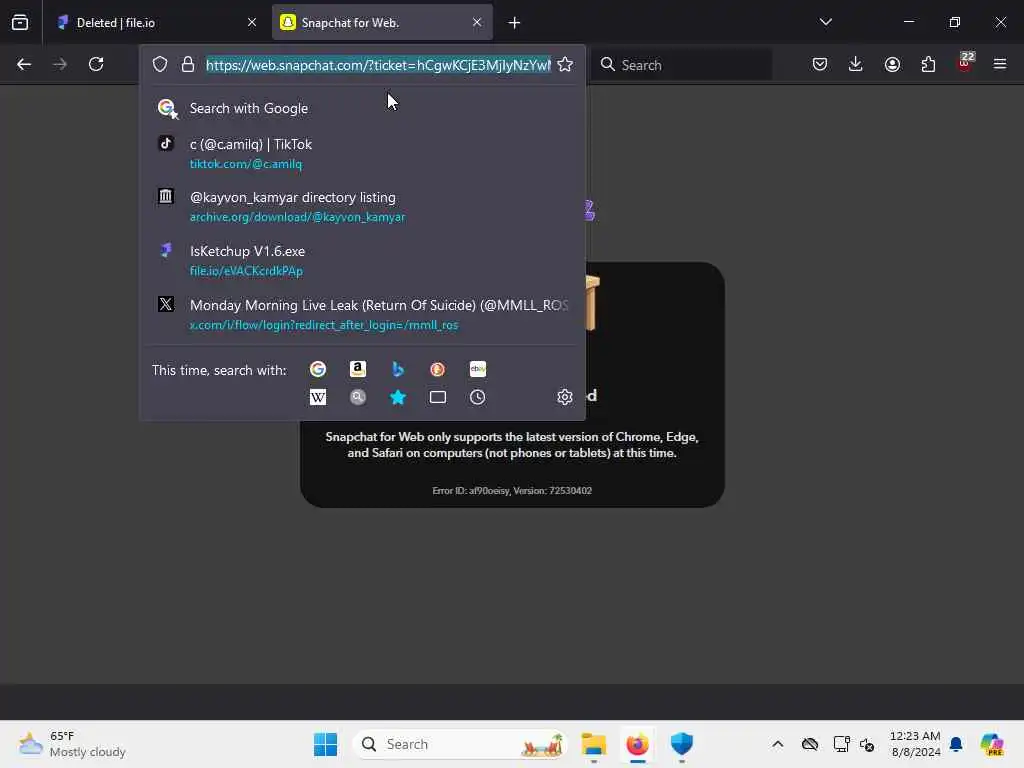Reload the current page
This screenshot has height=768, width=1024.
(96, 64)
